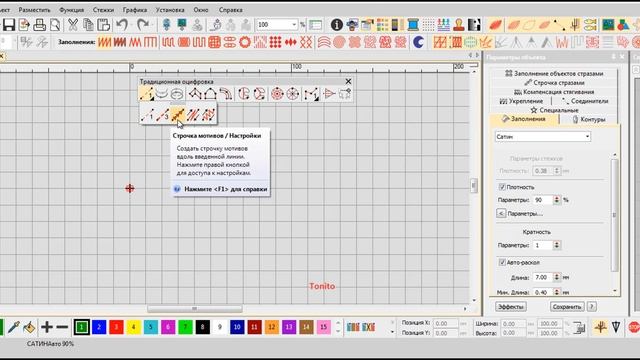640x360 pixels.
Task: Select the backstitch tool beside motif run
Action: pos(193,115)
